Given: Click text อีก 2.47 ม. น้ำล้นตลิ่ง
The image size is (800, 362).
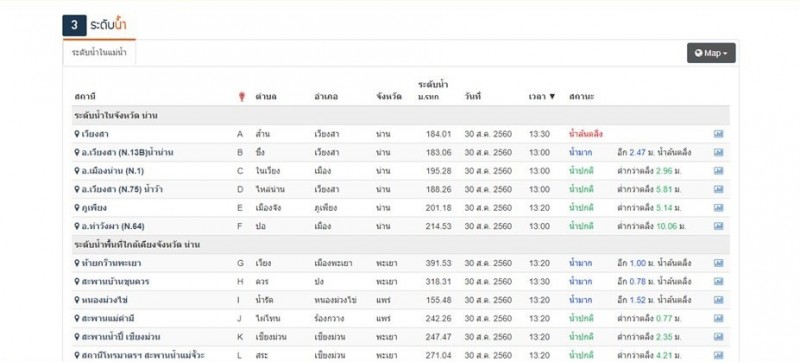Looking at the screenshot, I should pos(654,152).
